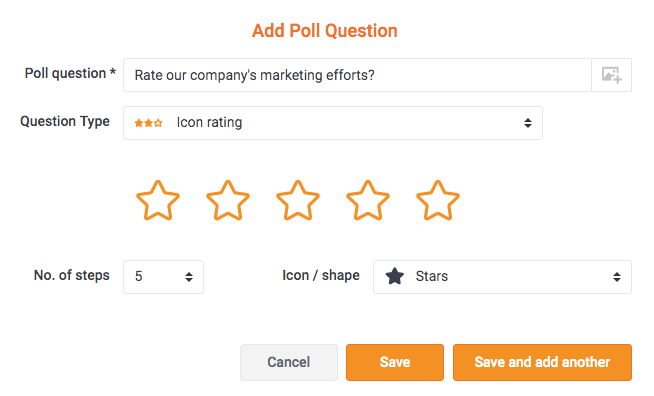Open the No. of steps dropdown
The width and height of the screenshot is (654, 396).
pyautogui.click(x=164, y=277)
